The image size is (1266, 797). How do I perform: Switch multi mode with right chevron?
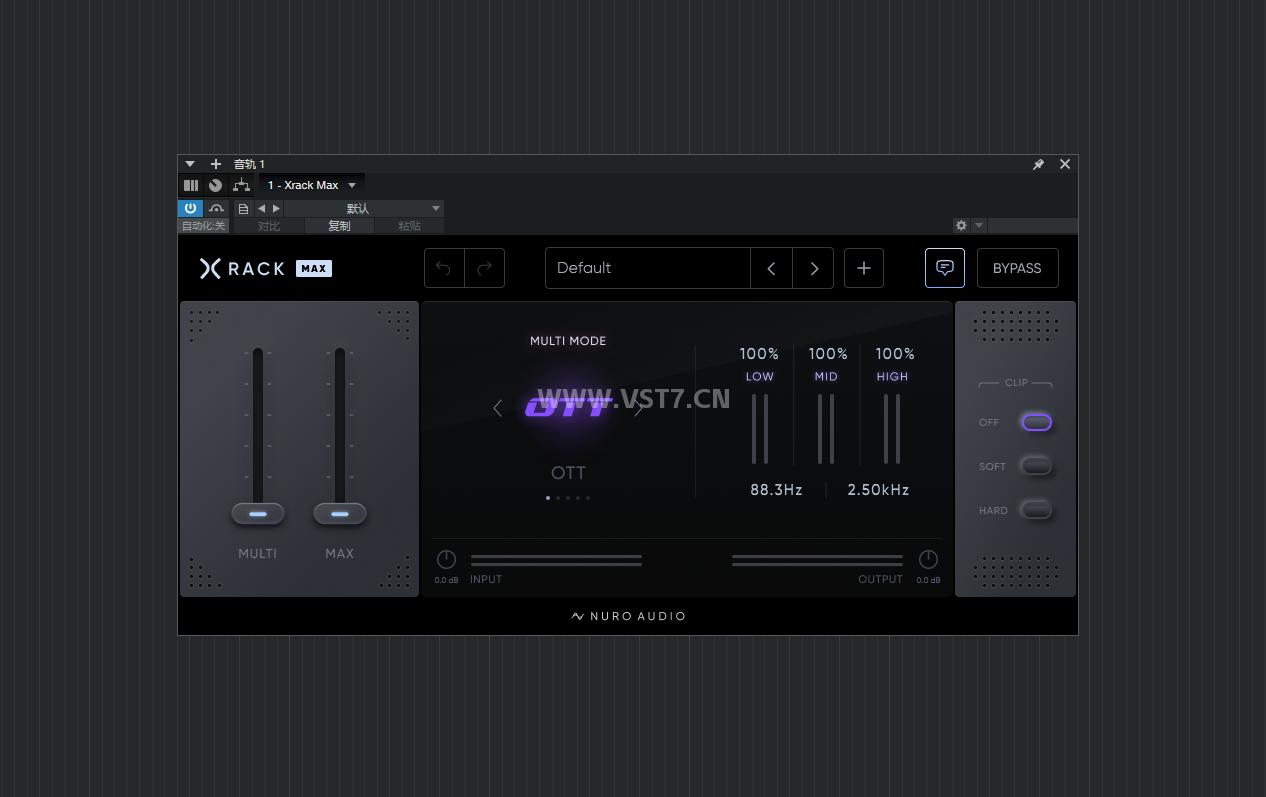[x=640, y=408]
